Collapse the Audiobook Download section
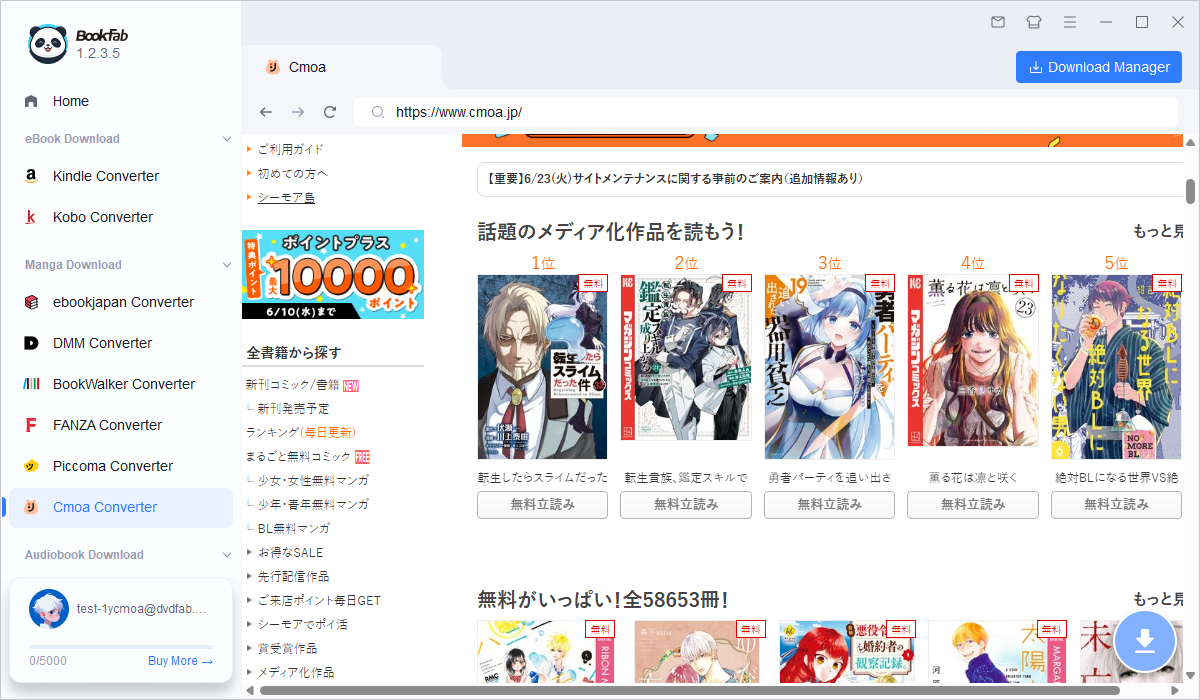This screenshot has height=700, width=1200. click(225, 555)
